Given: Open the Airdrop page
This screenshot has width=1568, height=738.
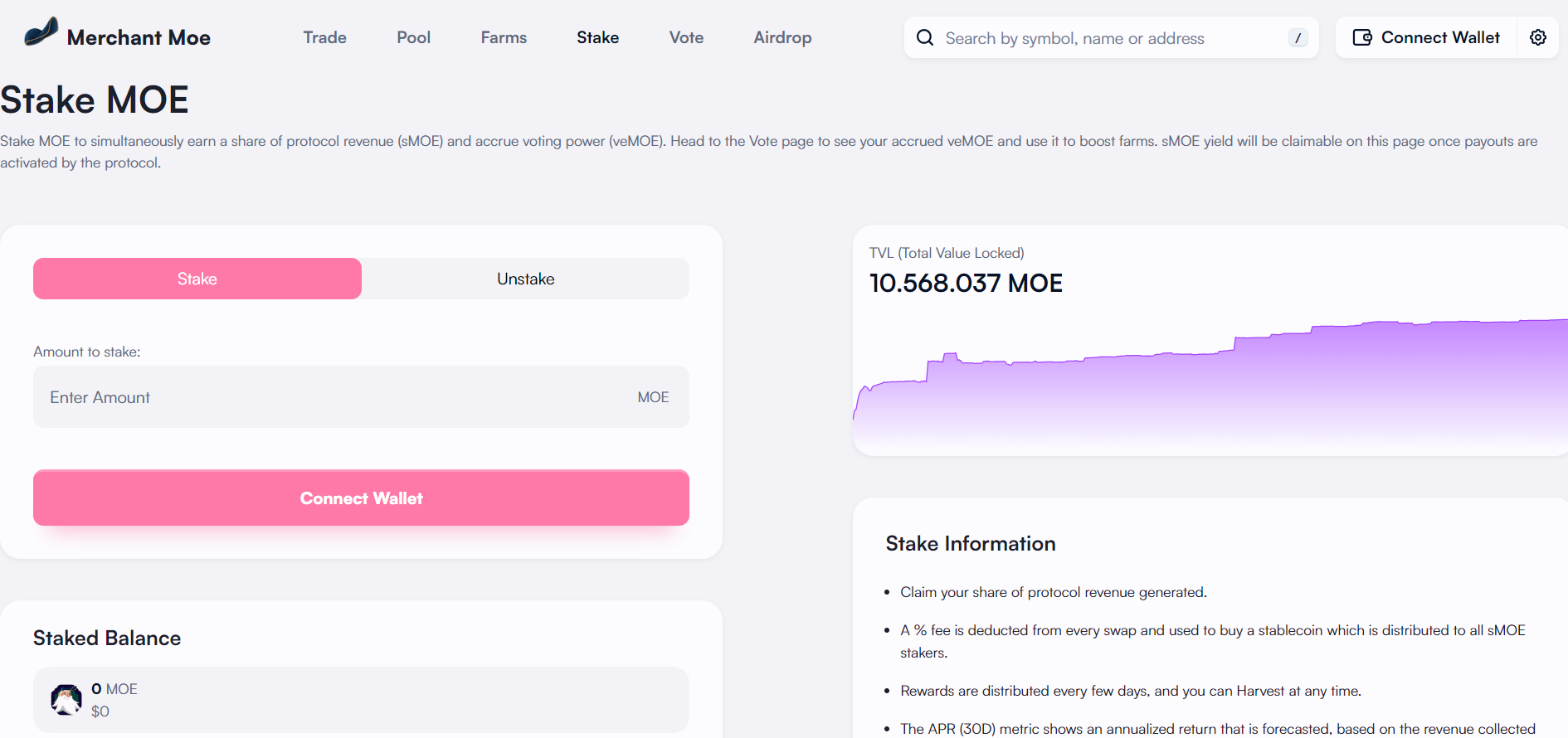Looking at the screenshot, I should pyautogui.click(x=782, y=37).
